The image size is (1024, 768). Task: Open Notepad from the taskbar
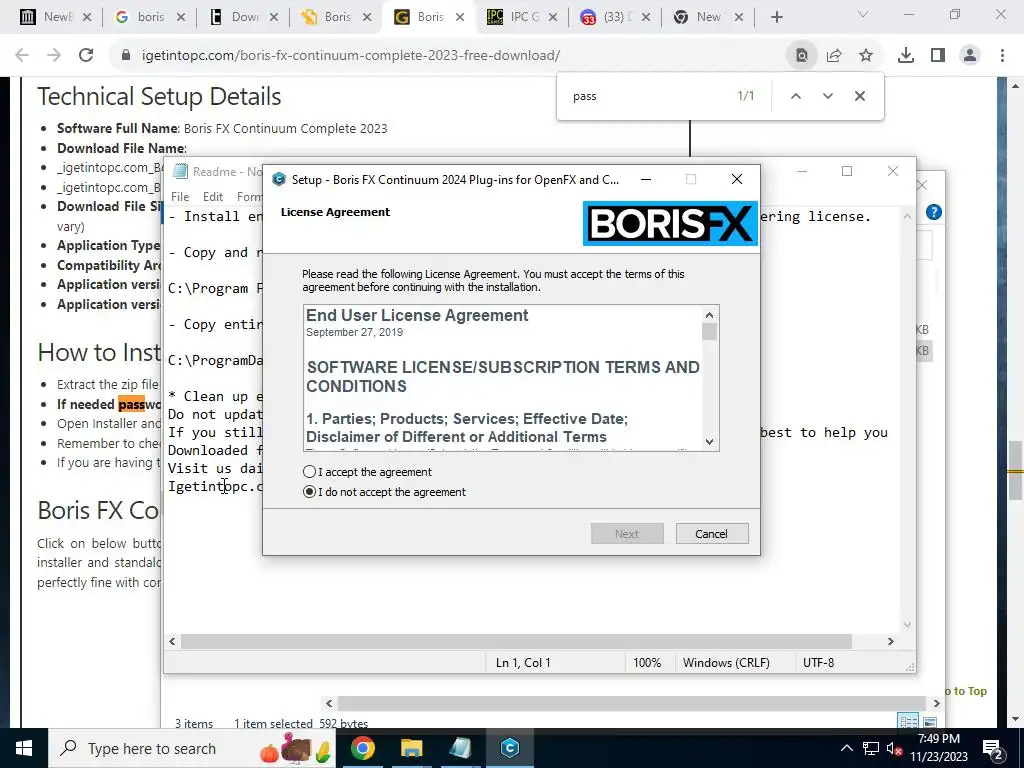[x=460, y=748]
